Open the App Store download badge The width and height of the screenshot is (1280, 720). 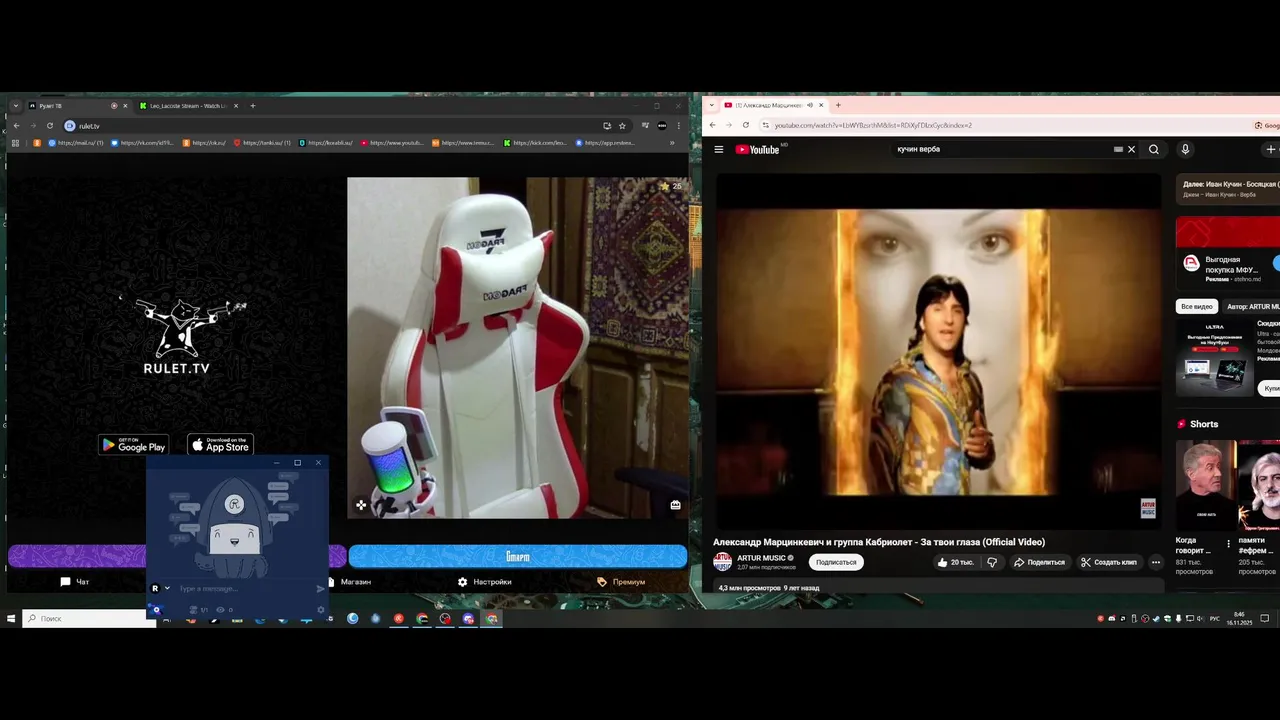click(x=220, y=445)
